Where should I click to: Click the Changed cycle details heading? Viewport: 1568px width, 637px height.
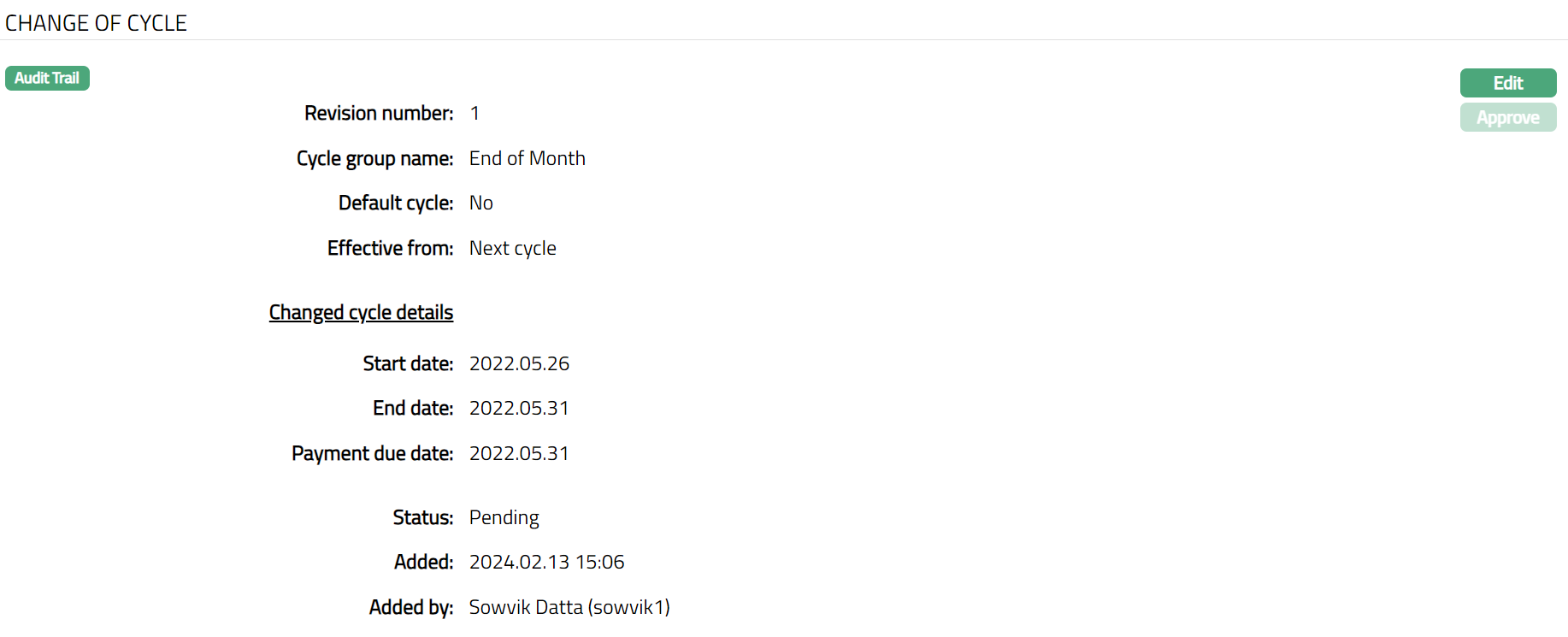point(361,312)
